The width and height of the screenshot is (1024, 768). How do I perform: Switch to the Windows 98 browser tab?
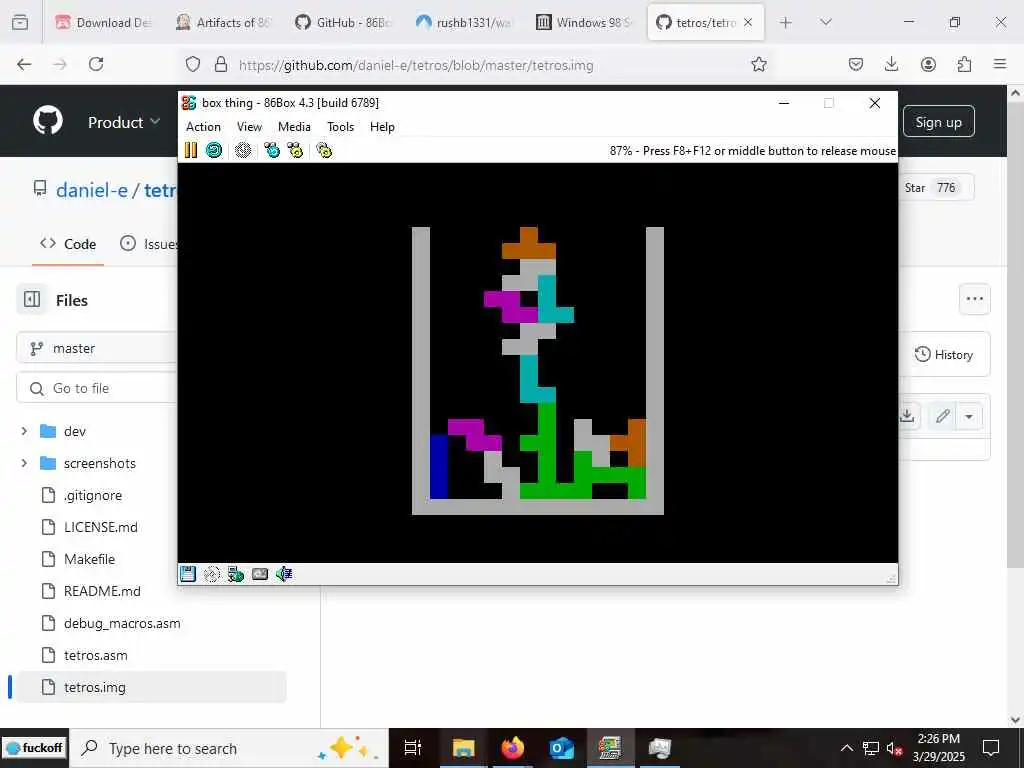(x=584, y=22)
